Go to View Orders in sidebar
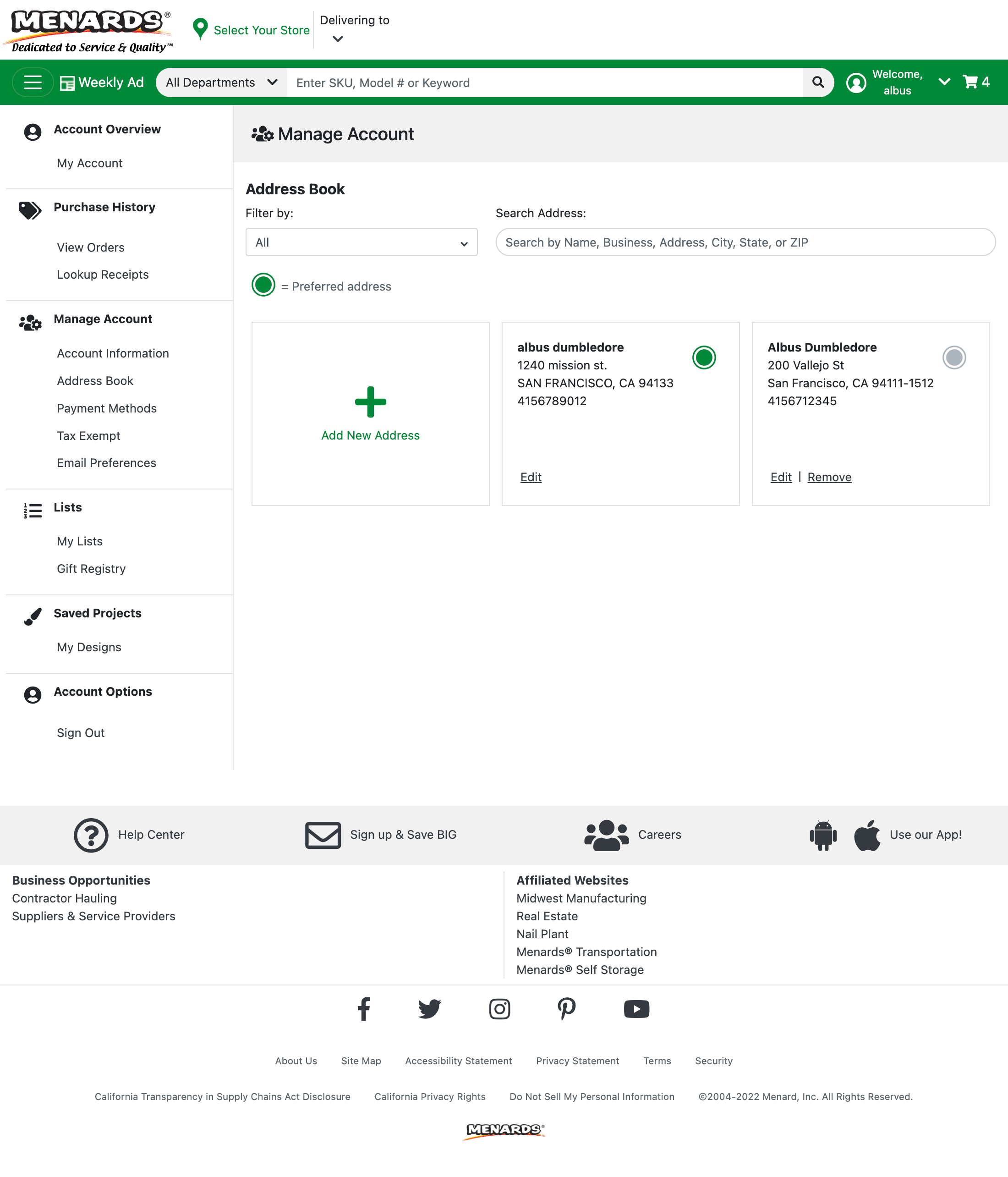 point(90,247)
